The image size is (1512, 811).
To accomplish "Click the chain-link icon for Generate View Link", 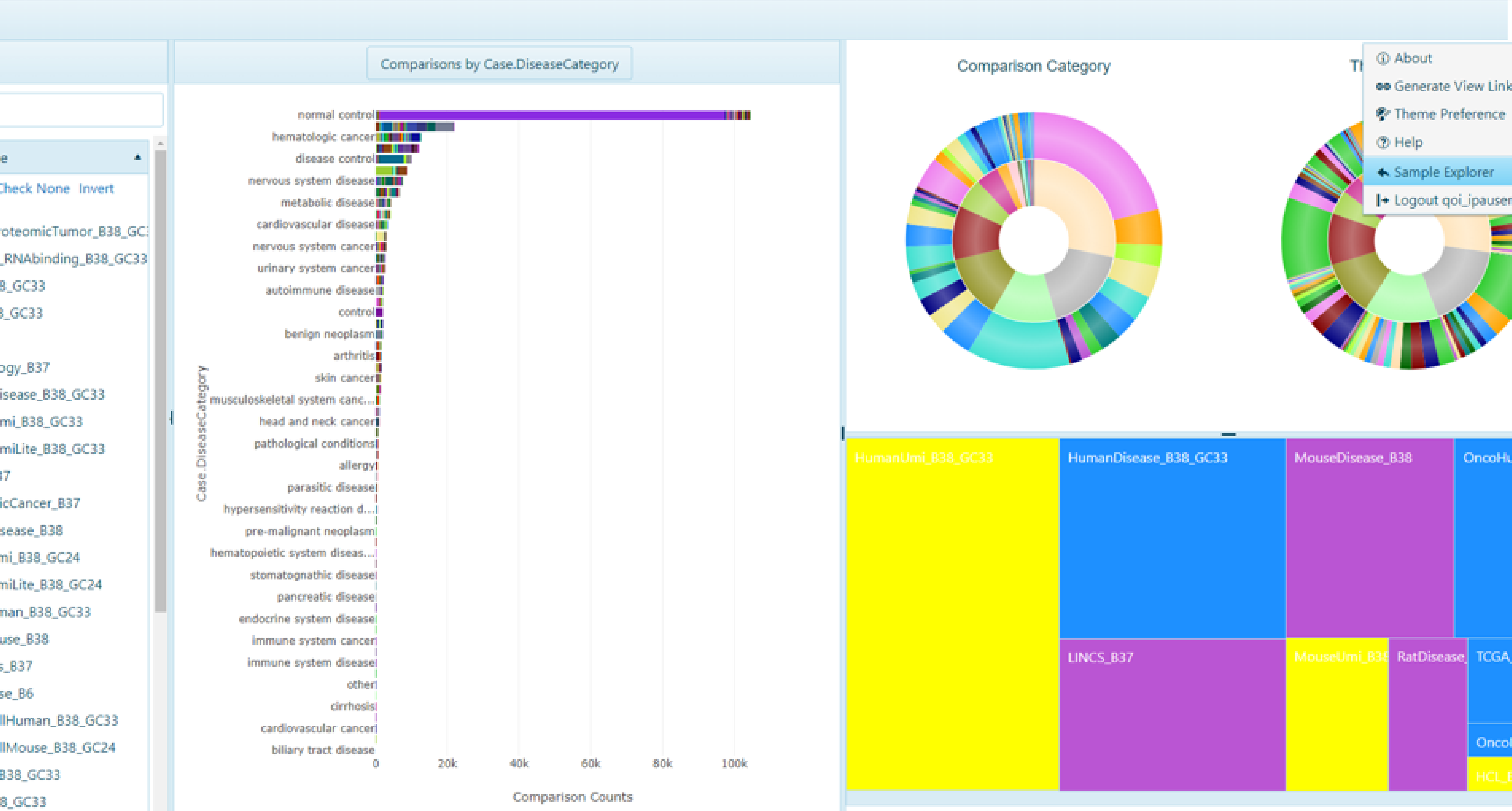I will [x=1383, y=86].
